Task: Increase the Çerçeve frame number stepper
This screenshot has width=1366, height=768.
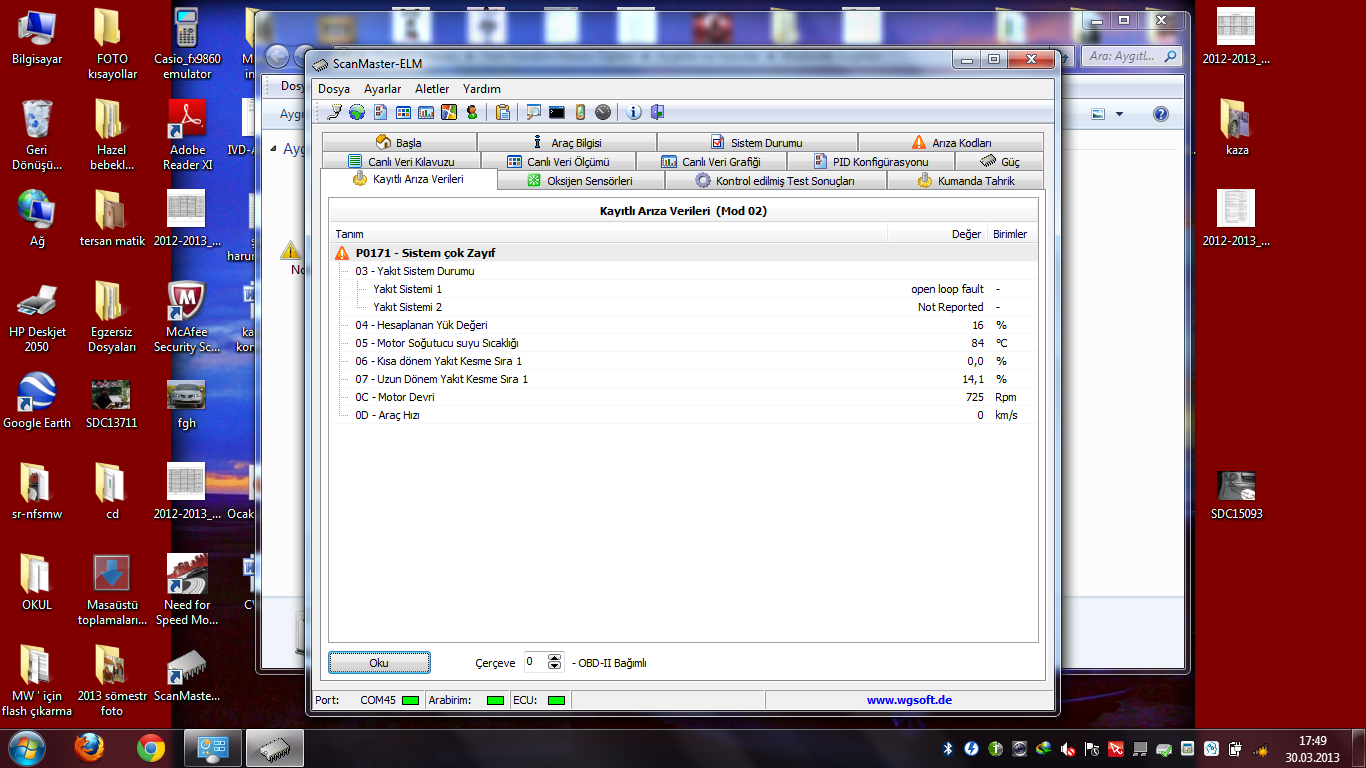Action: (555, 658)
